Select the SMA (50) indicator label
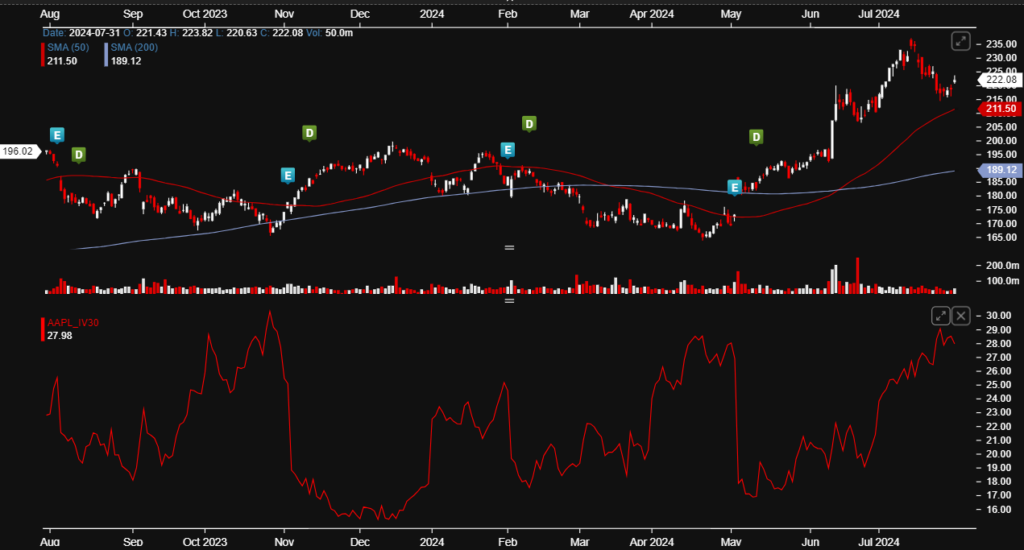 [68, 48]
